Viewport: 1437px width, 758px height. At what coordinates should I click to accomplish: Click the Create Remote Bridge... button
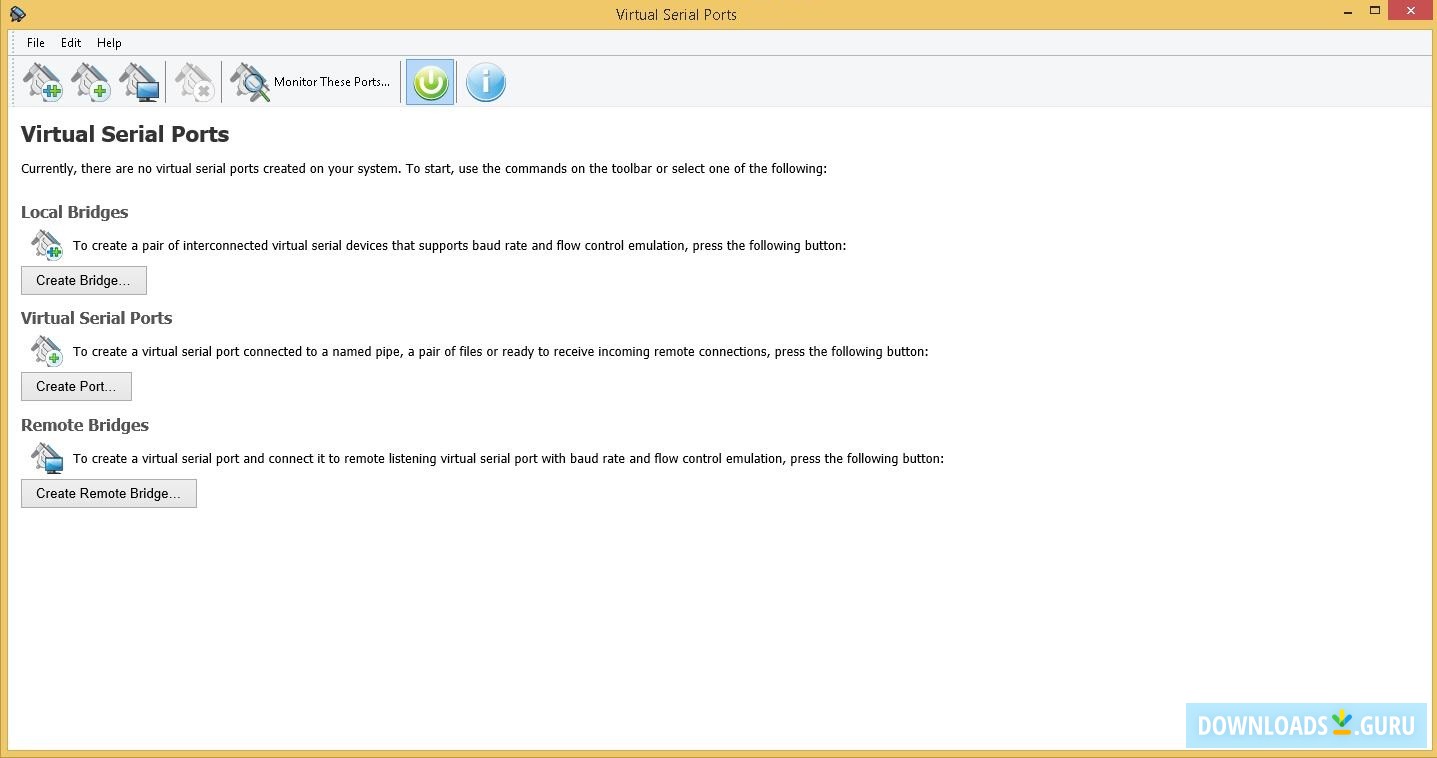click(109, 493)
